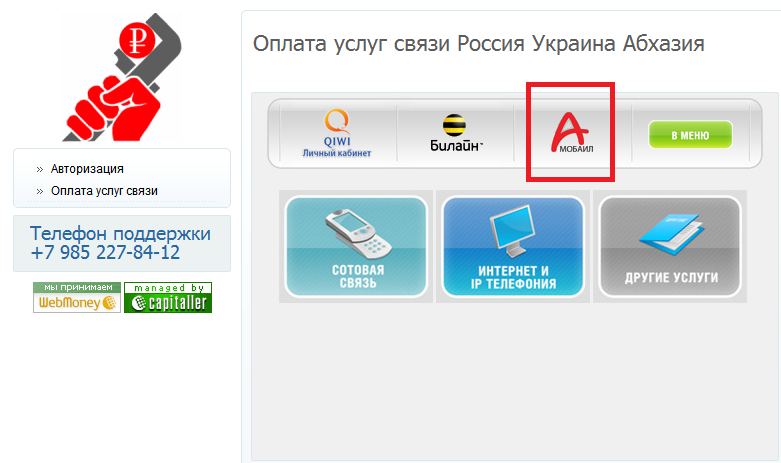This screenshot has height=463, width=781.
Task: Go to the Авторизация link
Action: coord(87,169)
